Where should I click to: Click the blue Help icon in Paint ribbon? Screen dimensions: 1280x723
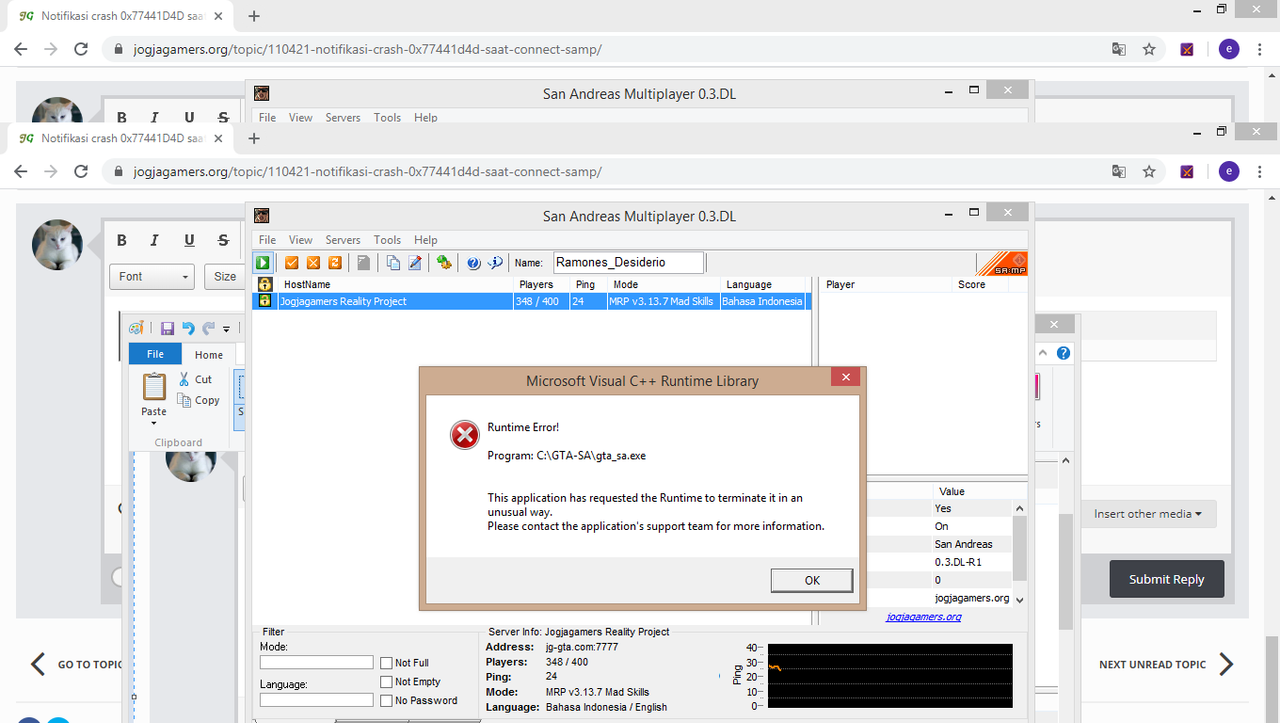tap(1063, 353)
